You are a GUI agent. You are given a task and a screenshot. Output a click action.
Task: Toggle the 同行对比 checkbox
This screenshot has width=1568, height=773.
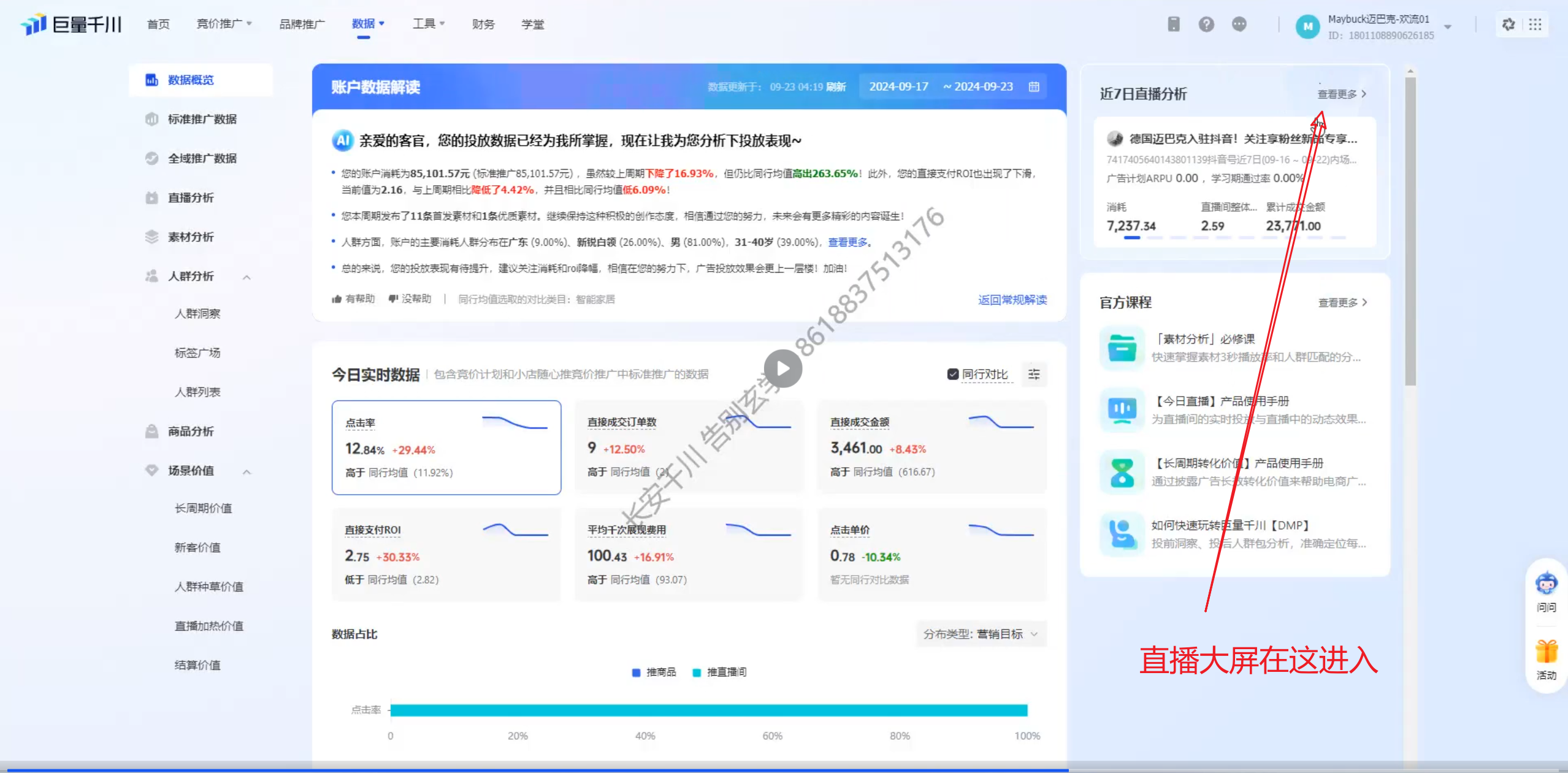point(952,375)
